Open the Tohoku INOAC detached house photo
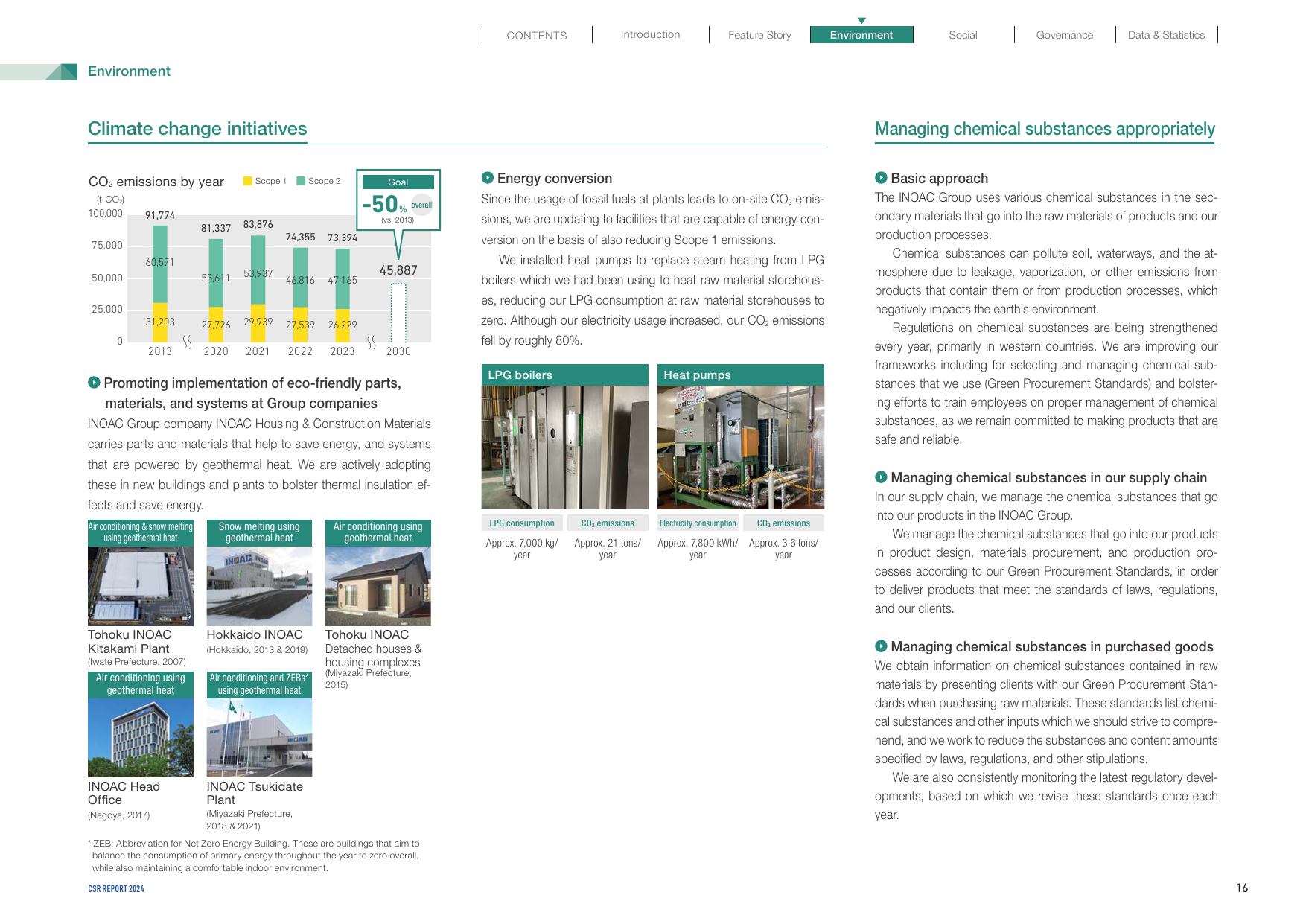Screen dimensions: 1306x924 pyautogui.click(x=378, y=586)
